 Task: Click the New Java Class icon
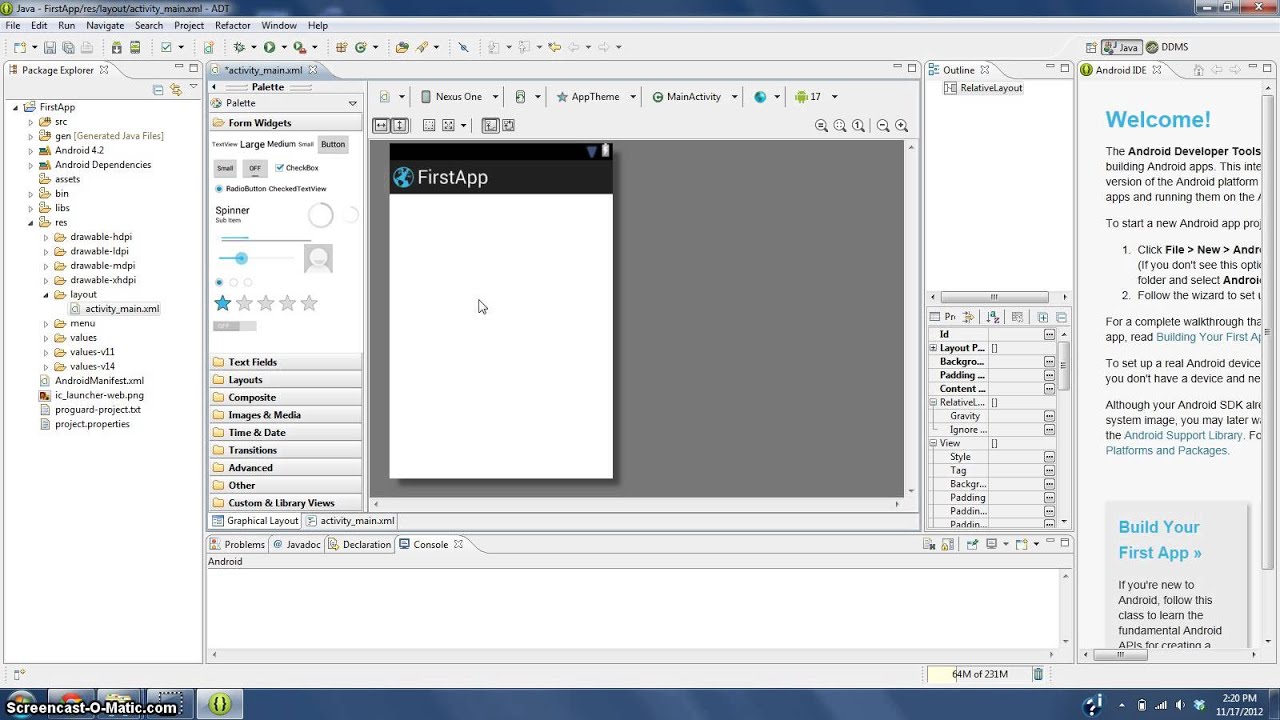pyautogui.click(x=361, y=47)
